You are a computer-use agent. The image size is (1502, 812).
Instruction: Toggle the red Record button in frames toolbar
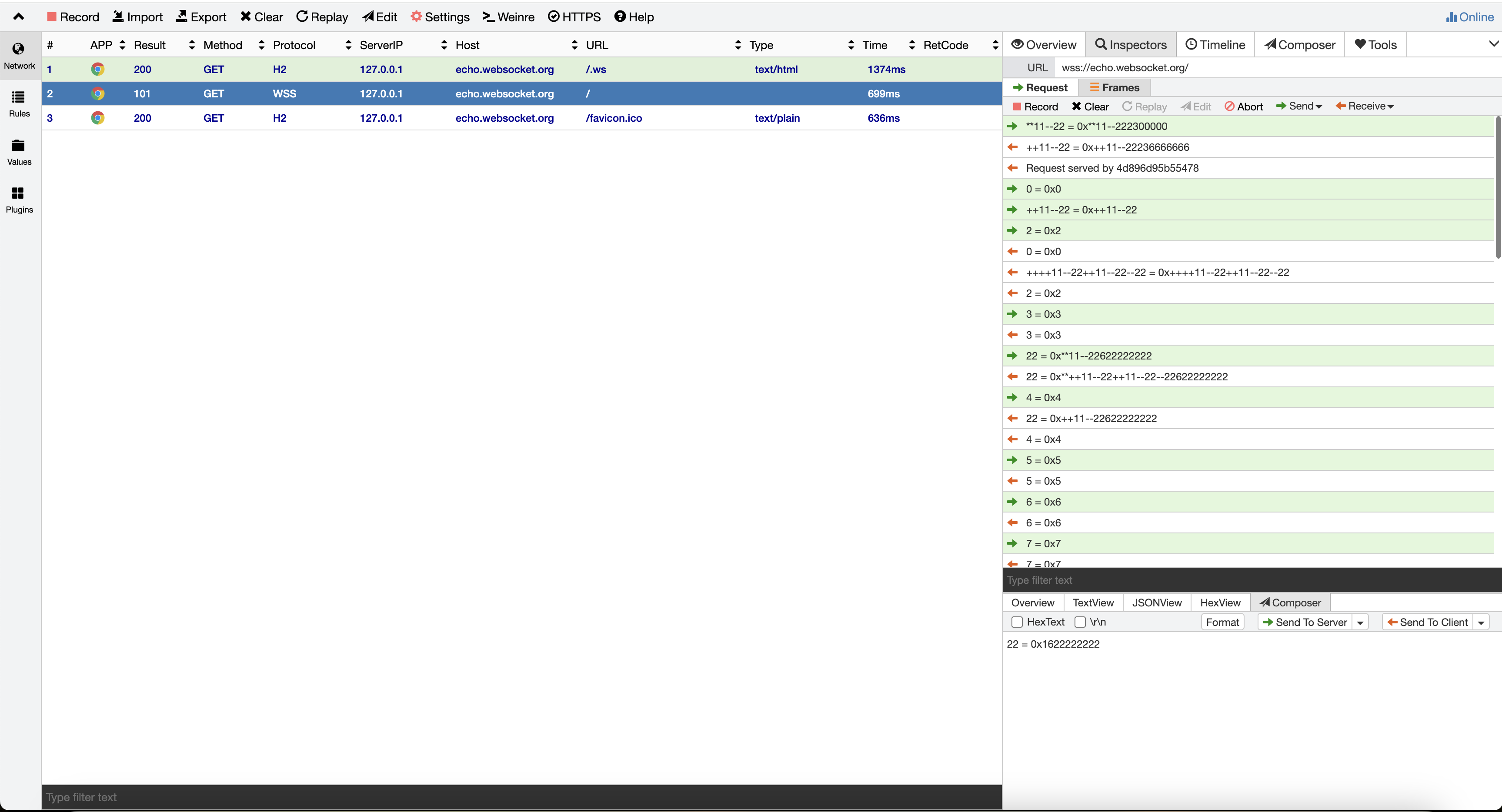1035,106
